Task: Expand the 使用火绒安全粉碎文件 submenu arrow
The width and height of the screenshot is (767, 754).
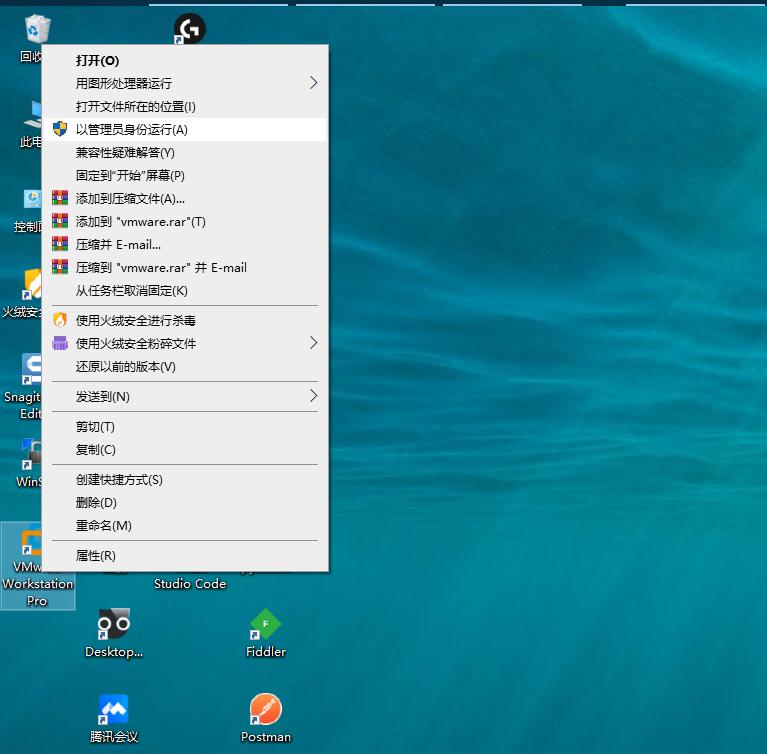Action: [314, 343]
